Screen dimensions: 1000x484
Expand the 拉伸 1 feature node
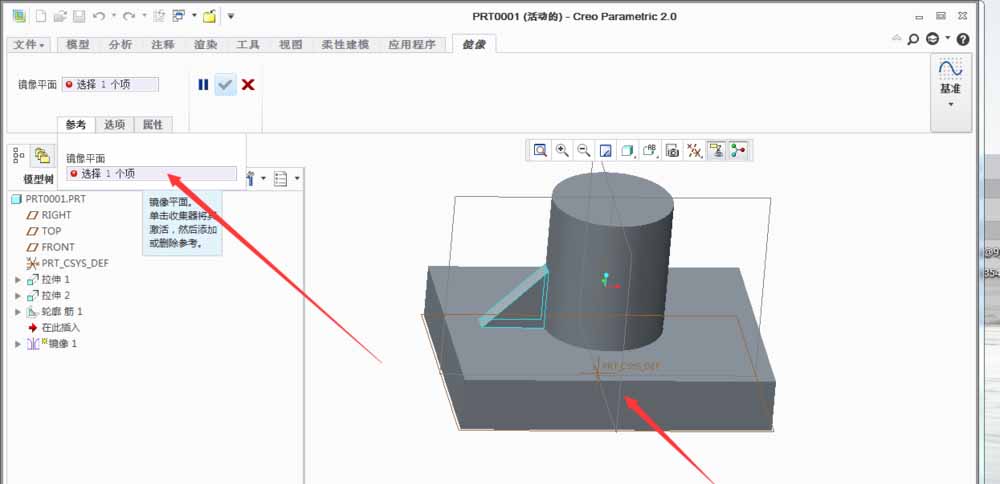[18, 280]
